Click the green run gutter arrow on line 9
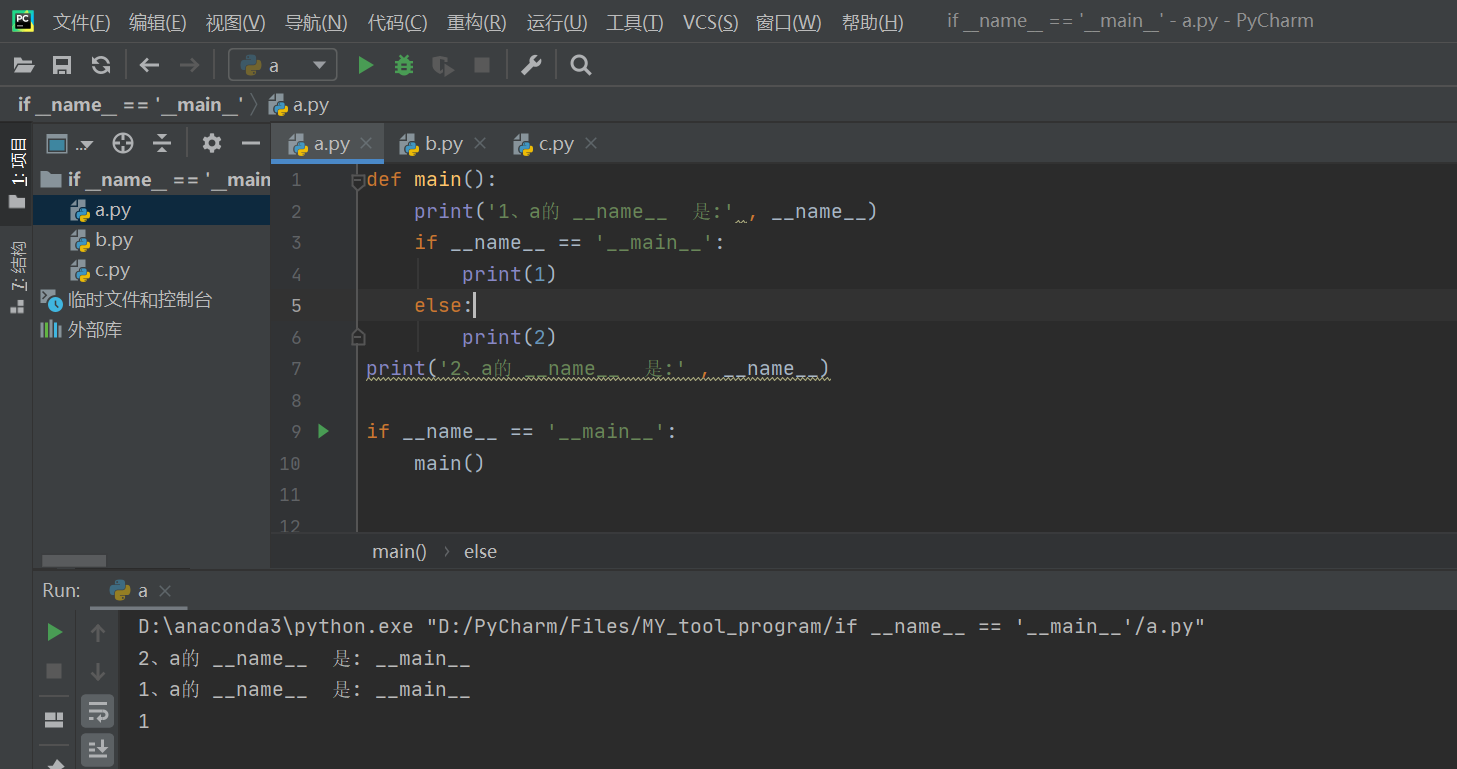Screen dimensions: 1457x769 [323, 431]
